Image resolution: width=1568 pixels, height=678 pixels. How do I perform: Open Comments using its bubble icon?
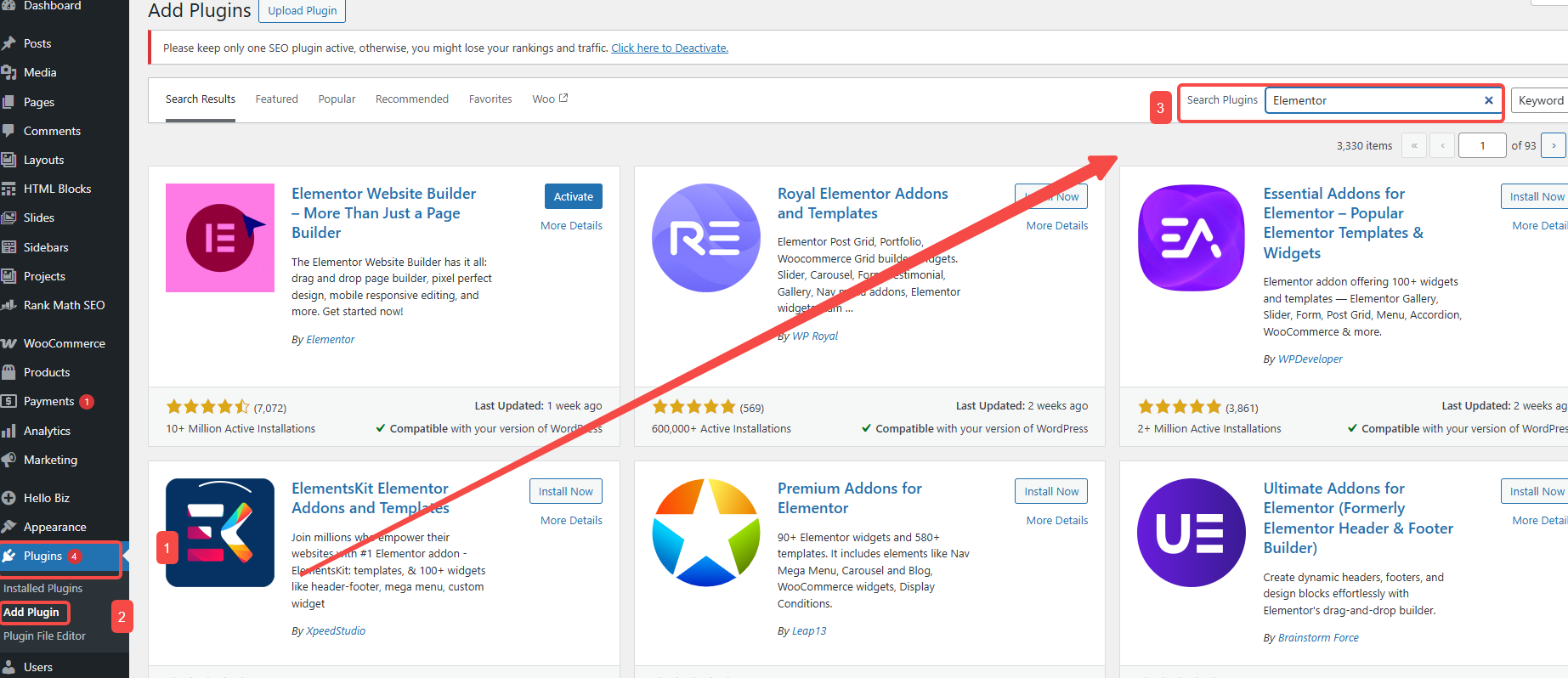[8, 131]
